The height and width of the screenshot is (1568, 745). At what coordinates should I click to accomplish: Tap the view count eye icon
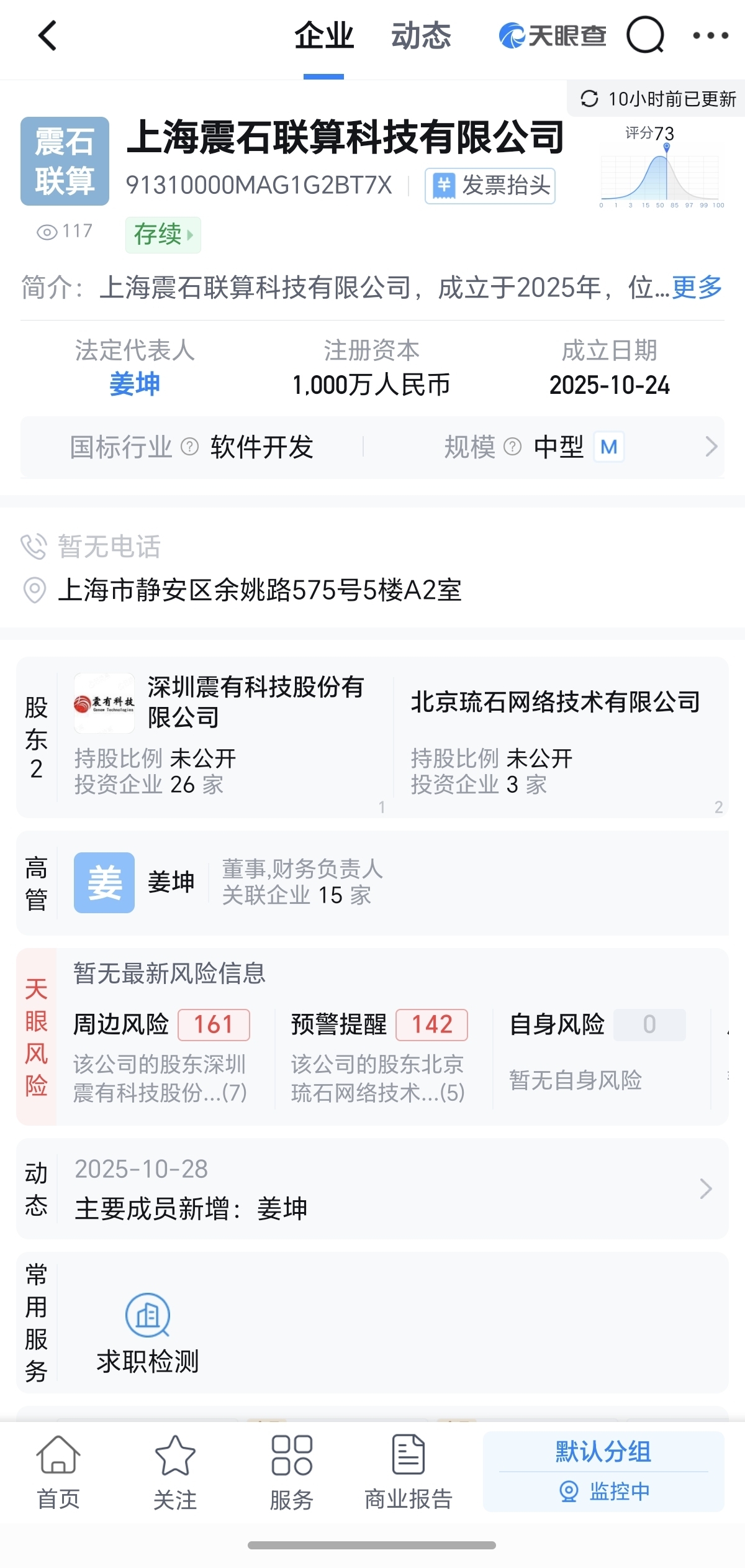(47, 232)
